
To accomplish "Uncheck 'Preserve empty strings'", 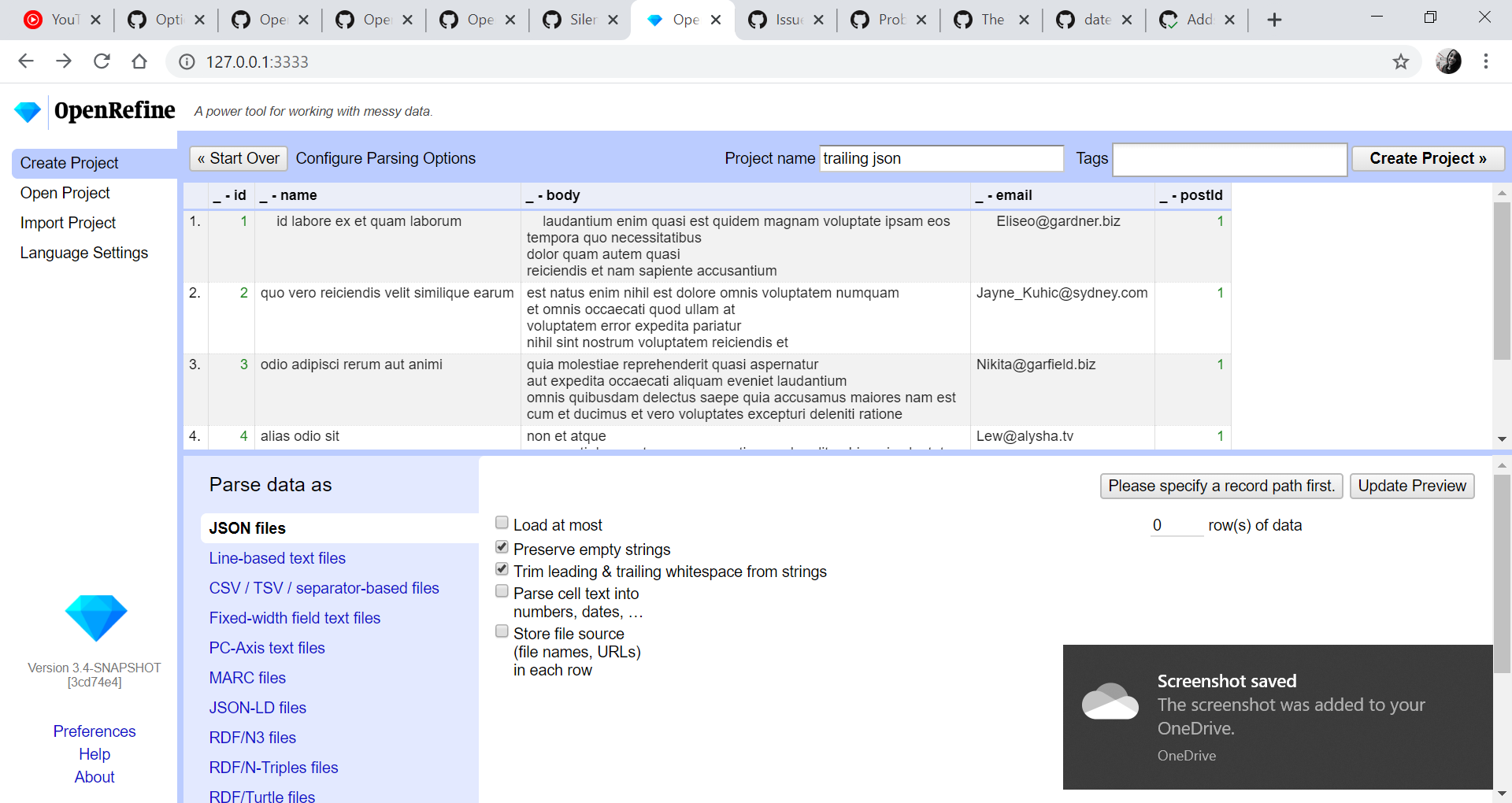I will click(x=502, y=547).
